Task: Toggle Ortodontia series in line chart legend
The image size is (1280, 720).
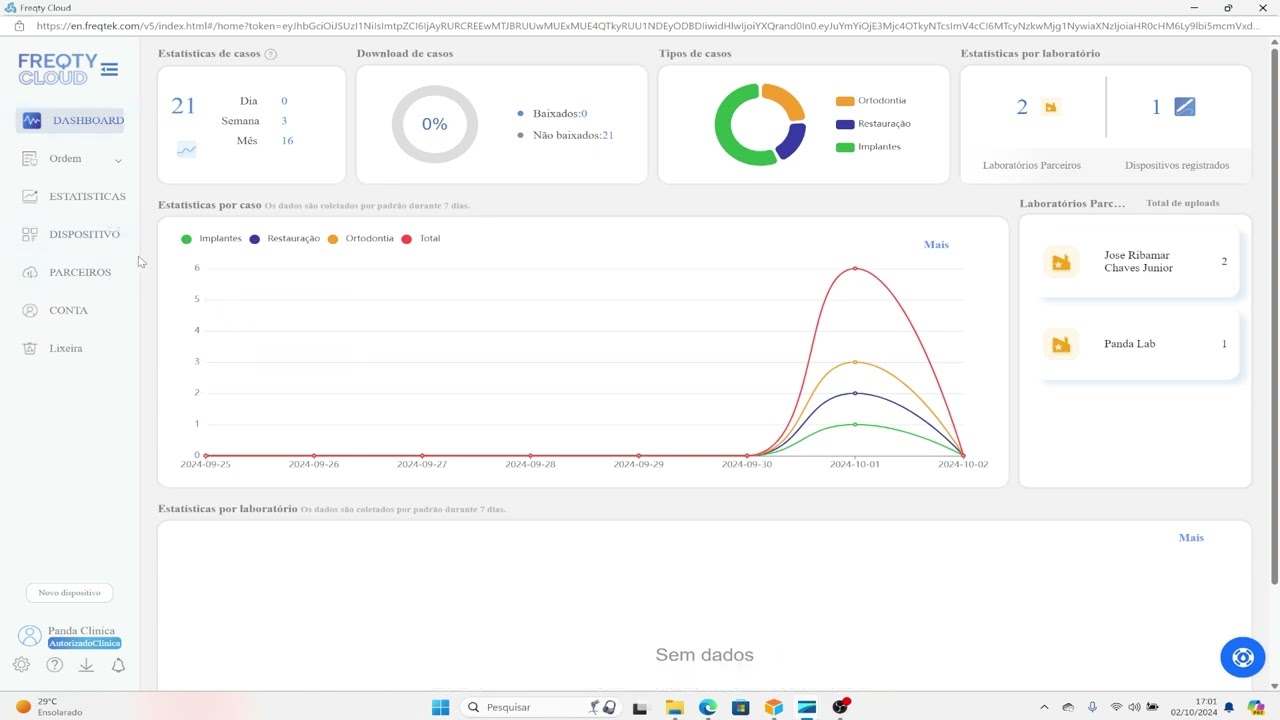Action: click(361, 239)
